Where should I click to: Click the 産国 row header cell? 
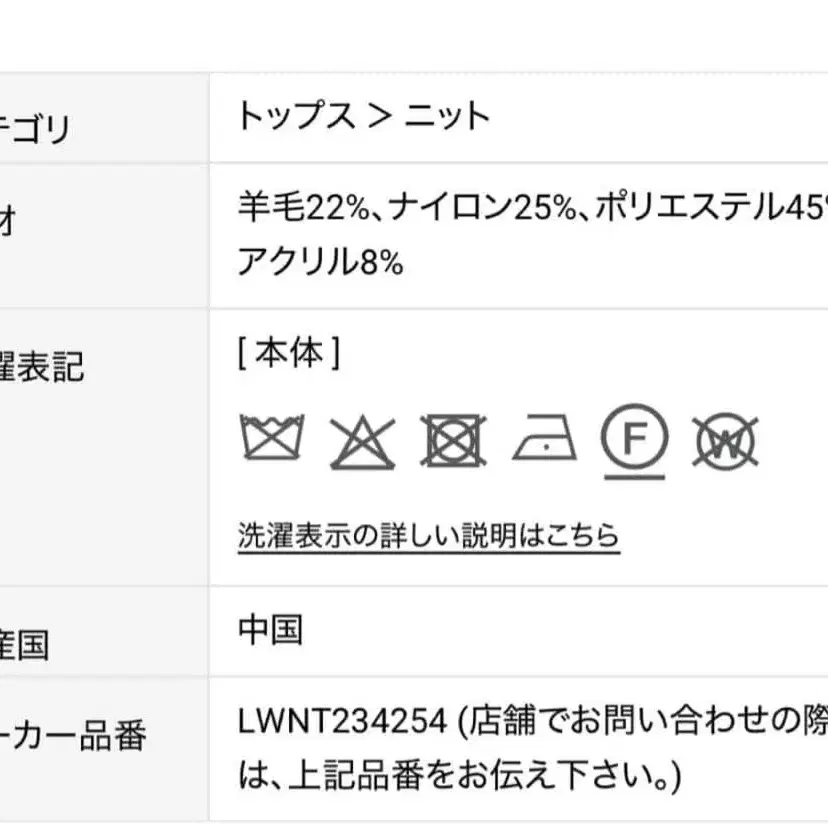coord(24,645)
